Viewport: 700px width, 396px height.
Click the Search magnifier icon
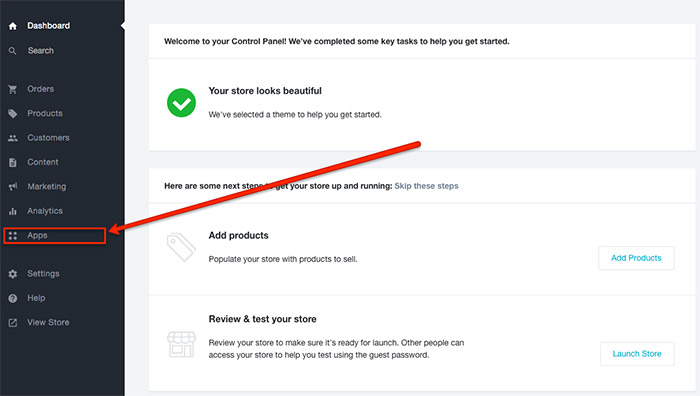tap(12, 51)
